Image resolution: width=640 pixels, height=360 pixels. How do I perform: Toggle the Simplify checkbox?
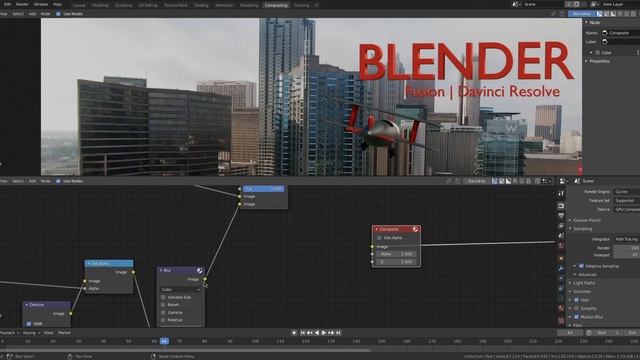pos(577,309)
